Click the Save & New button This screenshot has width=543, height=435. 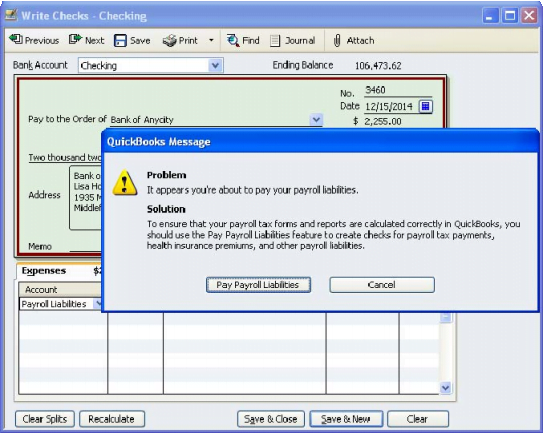[346, 419]
